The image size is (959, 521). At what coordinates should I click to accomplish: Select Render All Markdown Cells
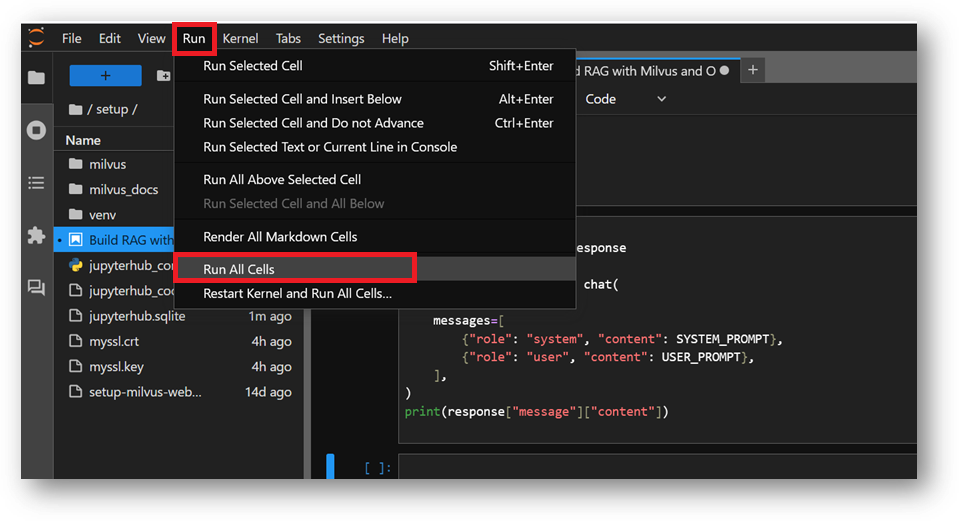click(x=280, y=237)
